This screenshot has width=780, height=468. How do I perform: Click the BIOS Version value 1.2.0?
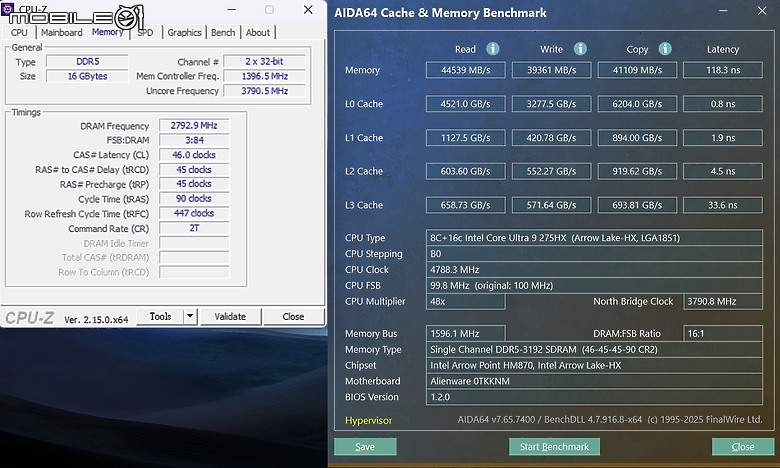click(x=594, y=397)
